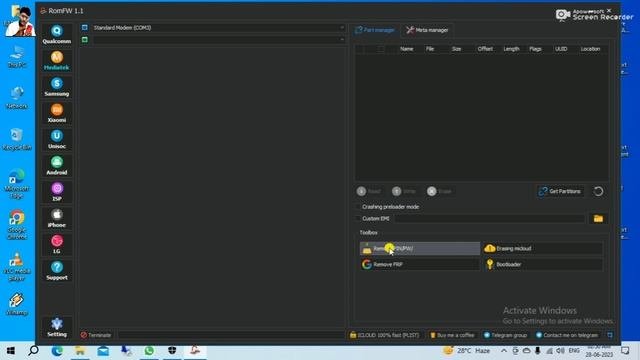Open the Qualcomm section in sidebar
Viewport: 640px width, 360px height.
point(57,35)
